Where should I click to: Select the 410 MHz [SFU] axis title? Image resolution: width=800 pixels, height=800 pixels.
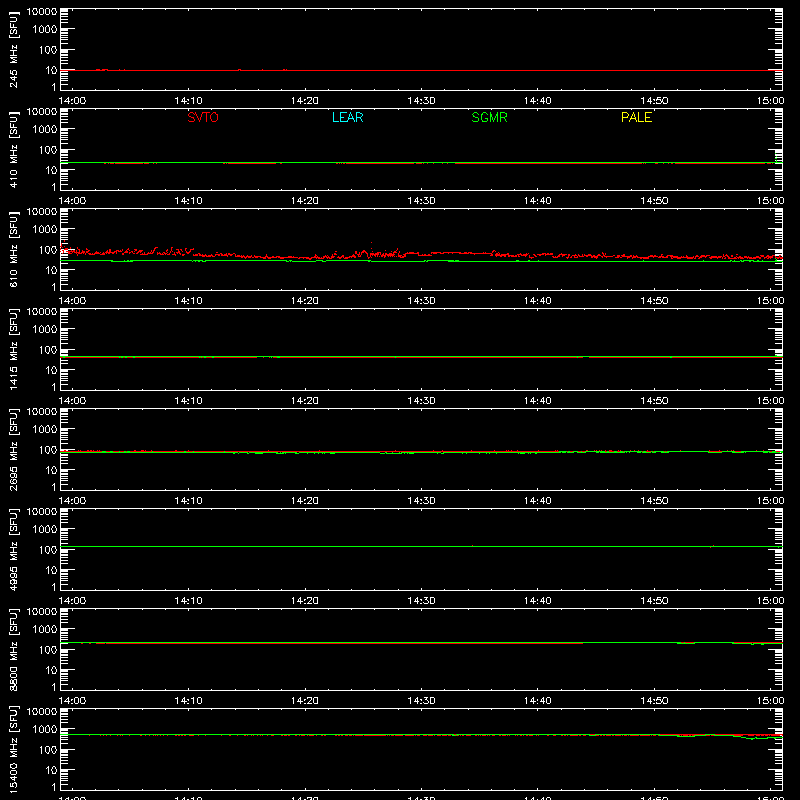[x=14, y=149]
